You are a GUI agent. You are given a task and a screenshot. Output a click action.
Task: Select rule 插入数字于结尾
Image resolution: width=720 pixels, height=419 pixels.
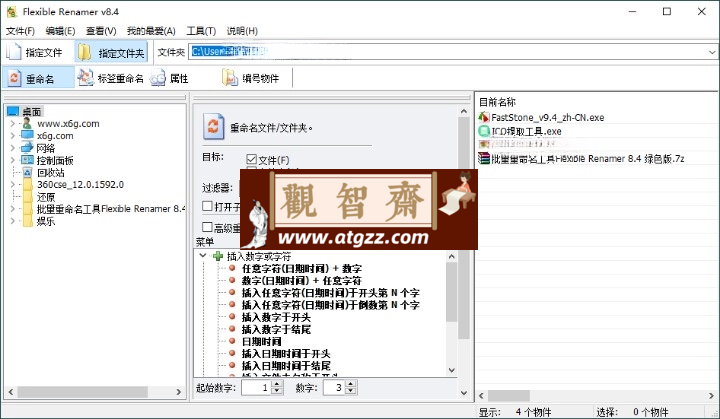276,329
